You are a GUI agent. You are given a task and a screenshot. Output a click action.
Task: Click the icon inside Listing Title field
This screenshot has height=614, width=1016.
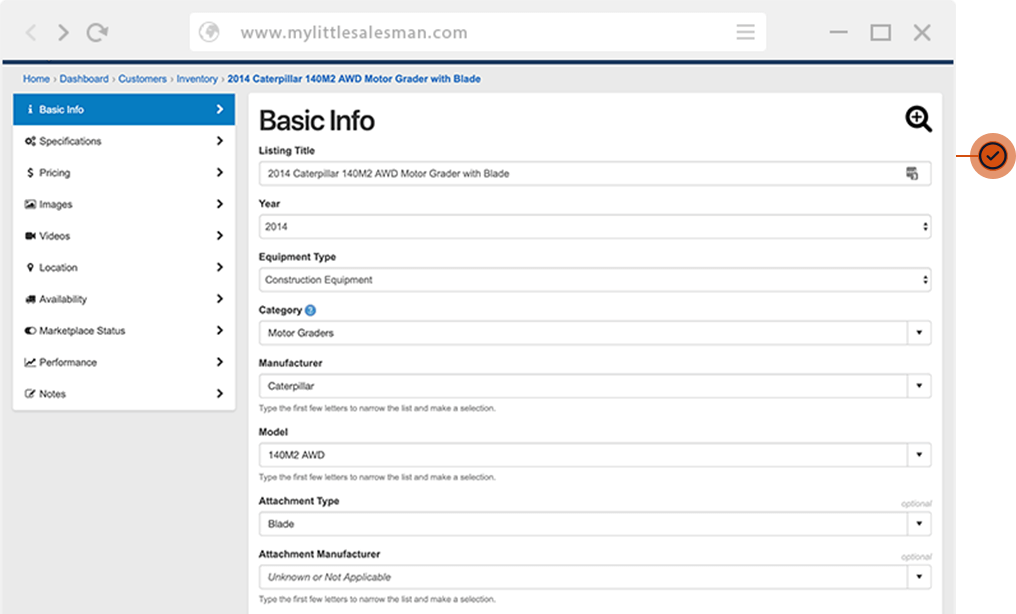click(x=912, y=173)
